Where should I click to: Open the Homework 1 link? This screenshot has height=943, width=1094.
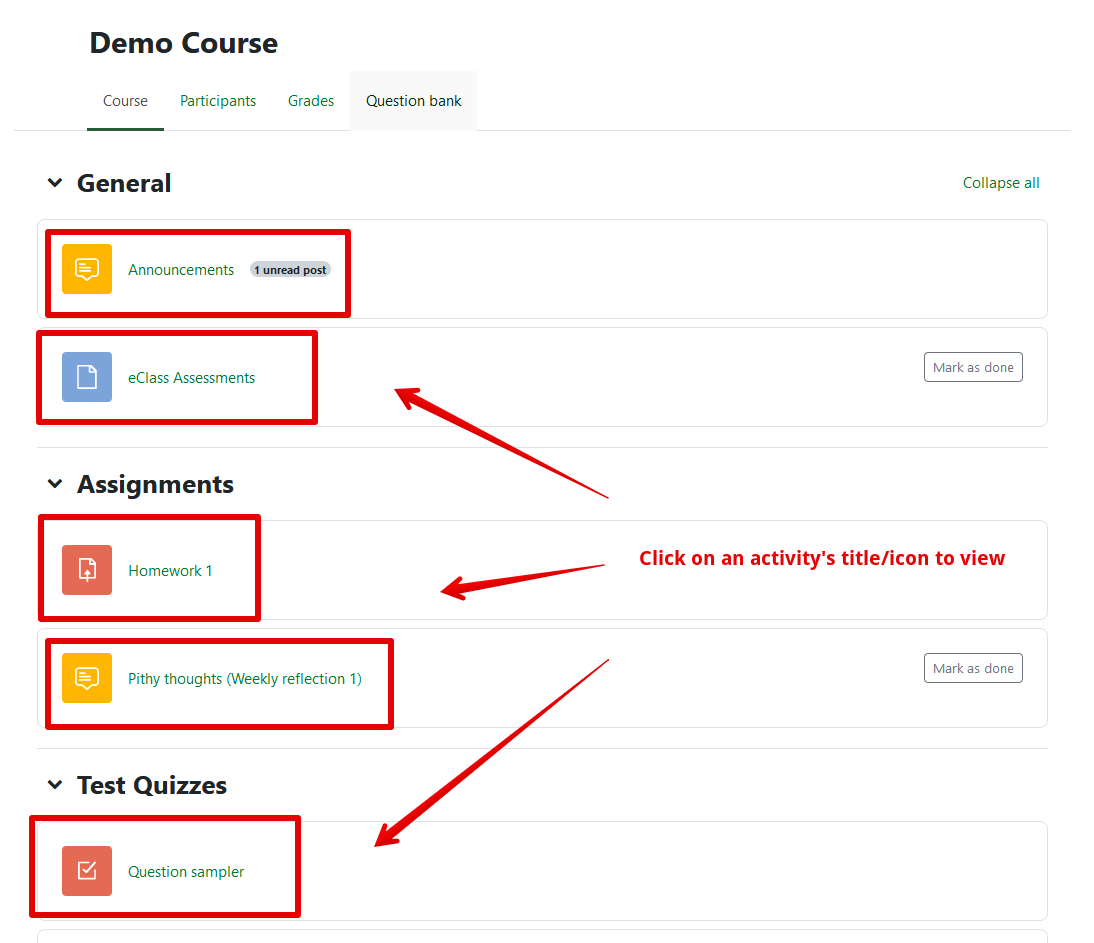pos(170,571)
